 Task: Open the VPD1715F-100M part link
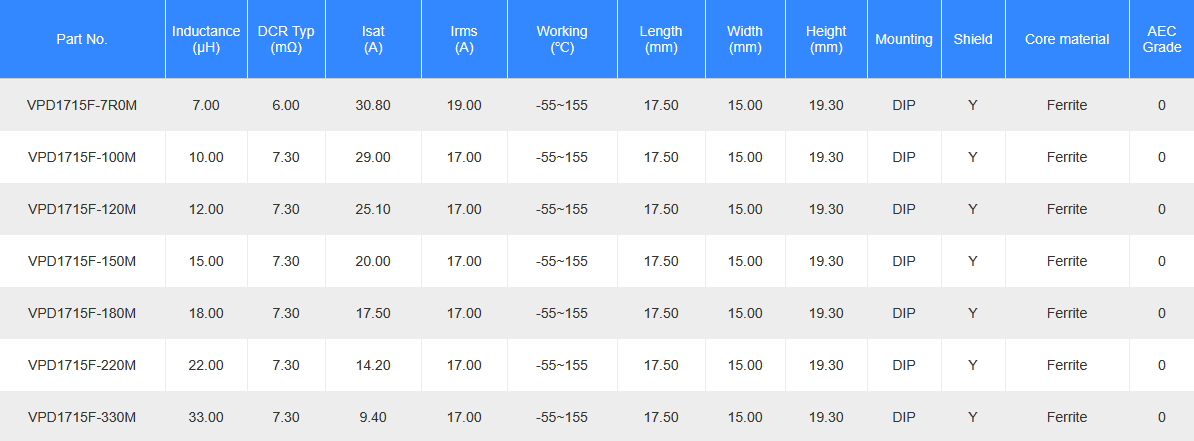[82, 157]
